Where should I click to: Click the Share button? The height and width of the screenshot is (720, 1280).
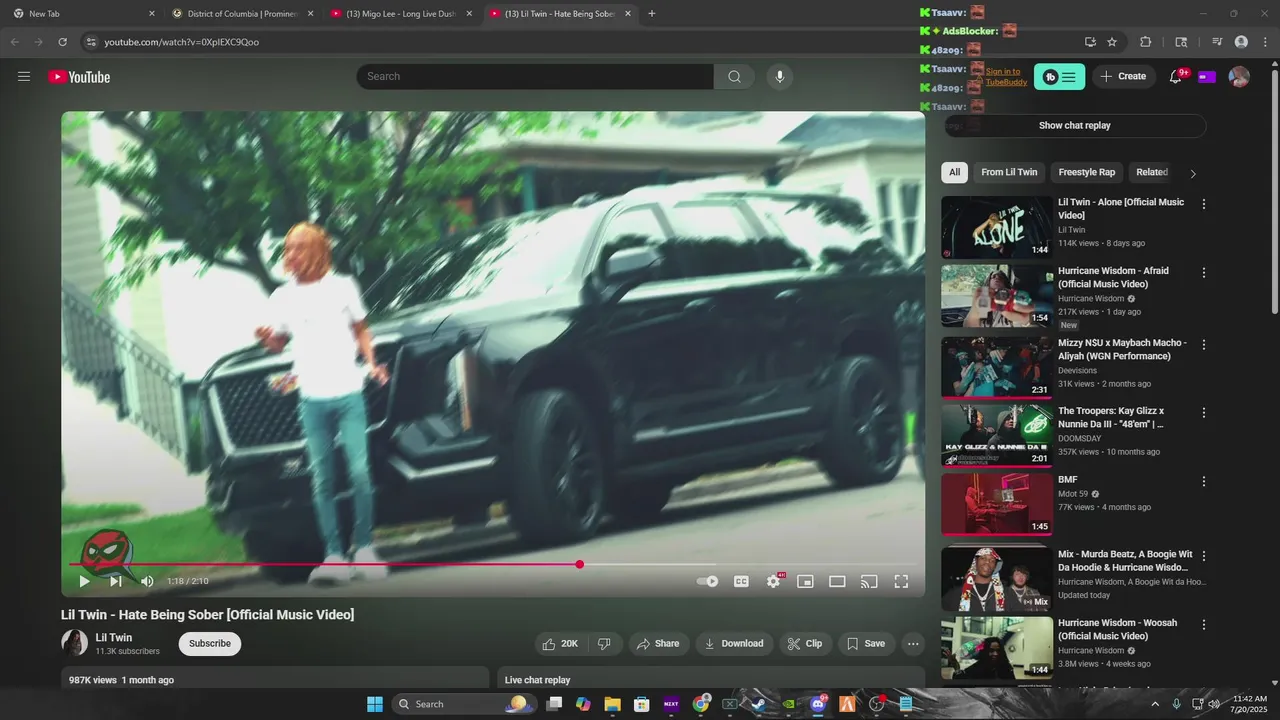[x=658, y=643]
